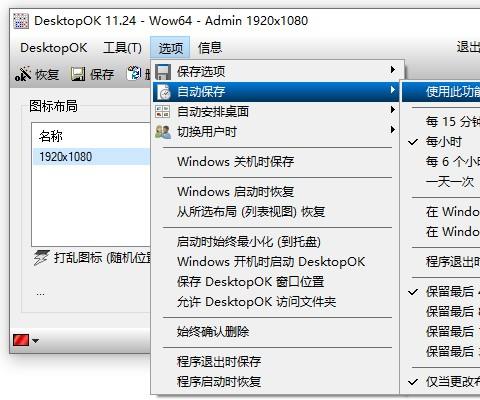Click the clock icon beside 自动保存

tap(164, 92)
